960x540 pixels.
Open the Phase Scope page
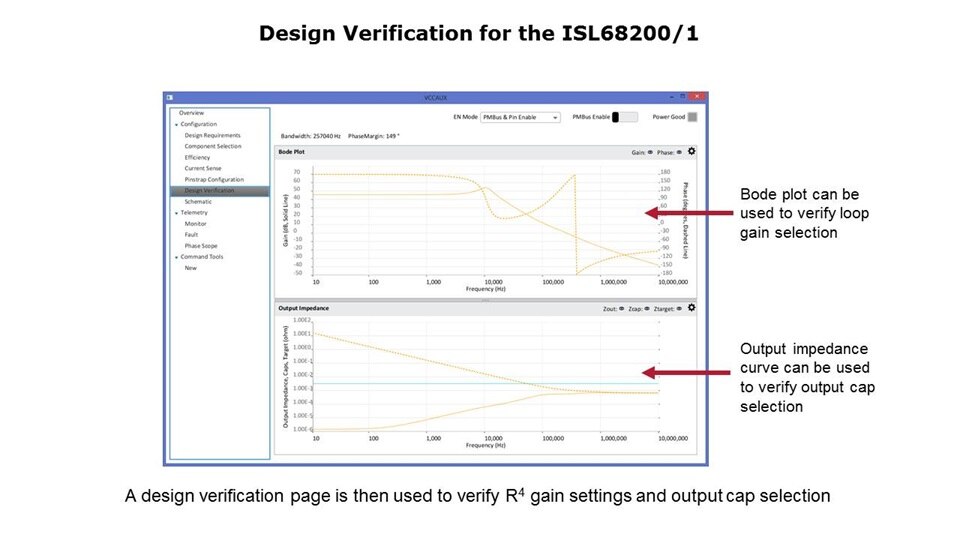pos(201,246)
